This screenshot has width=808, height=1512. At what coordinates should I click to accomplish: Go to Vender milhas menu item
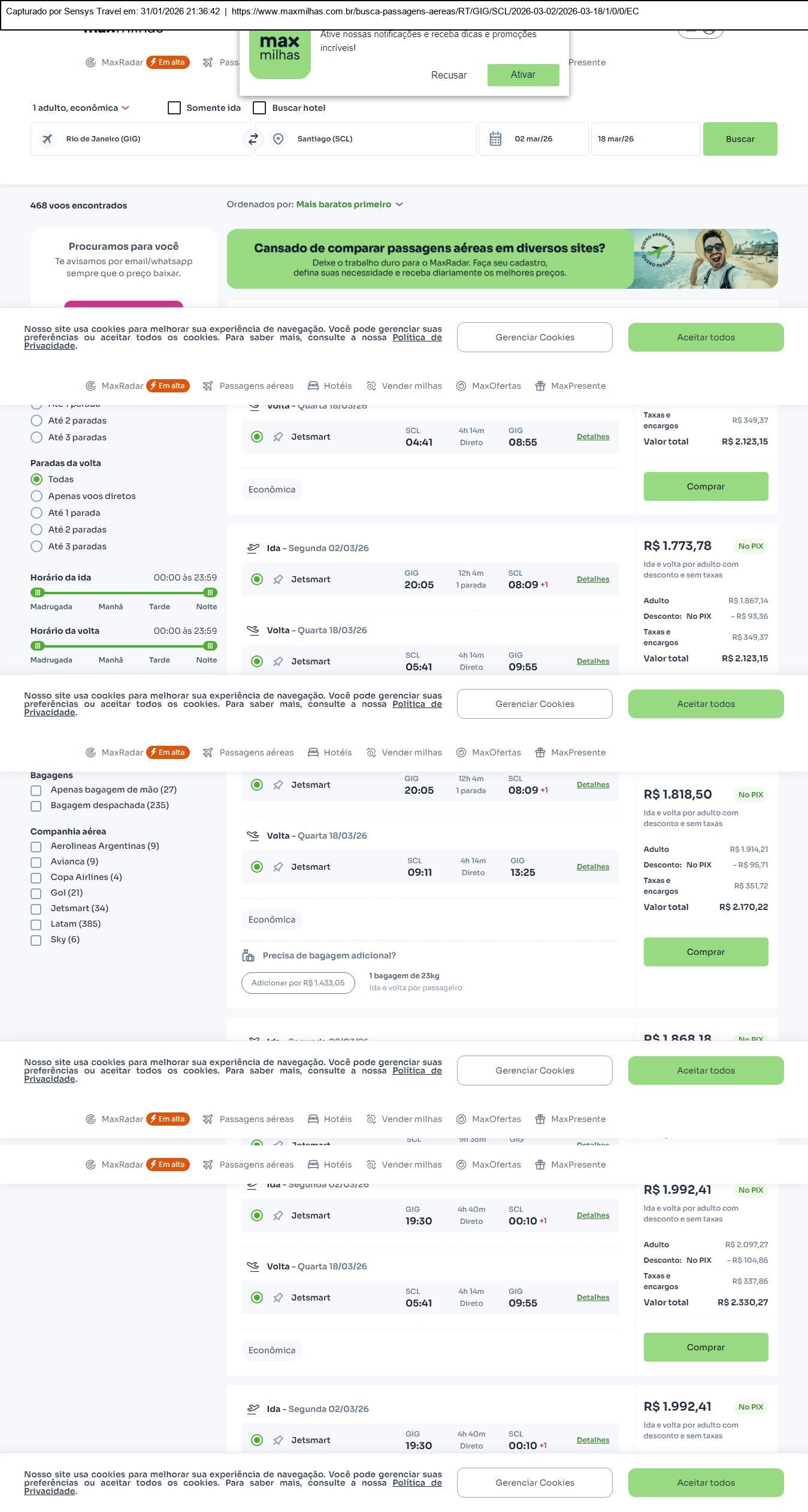pos(404,386)
